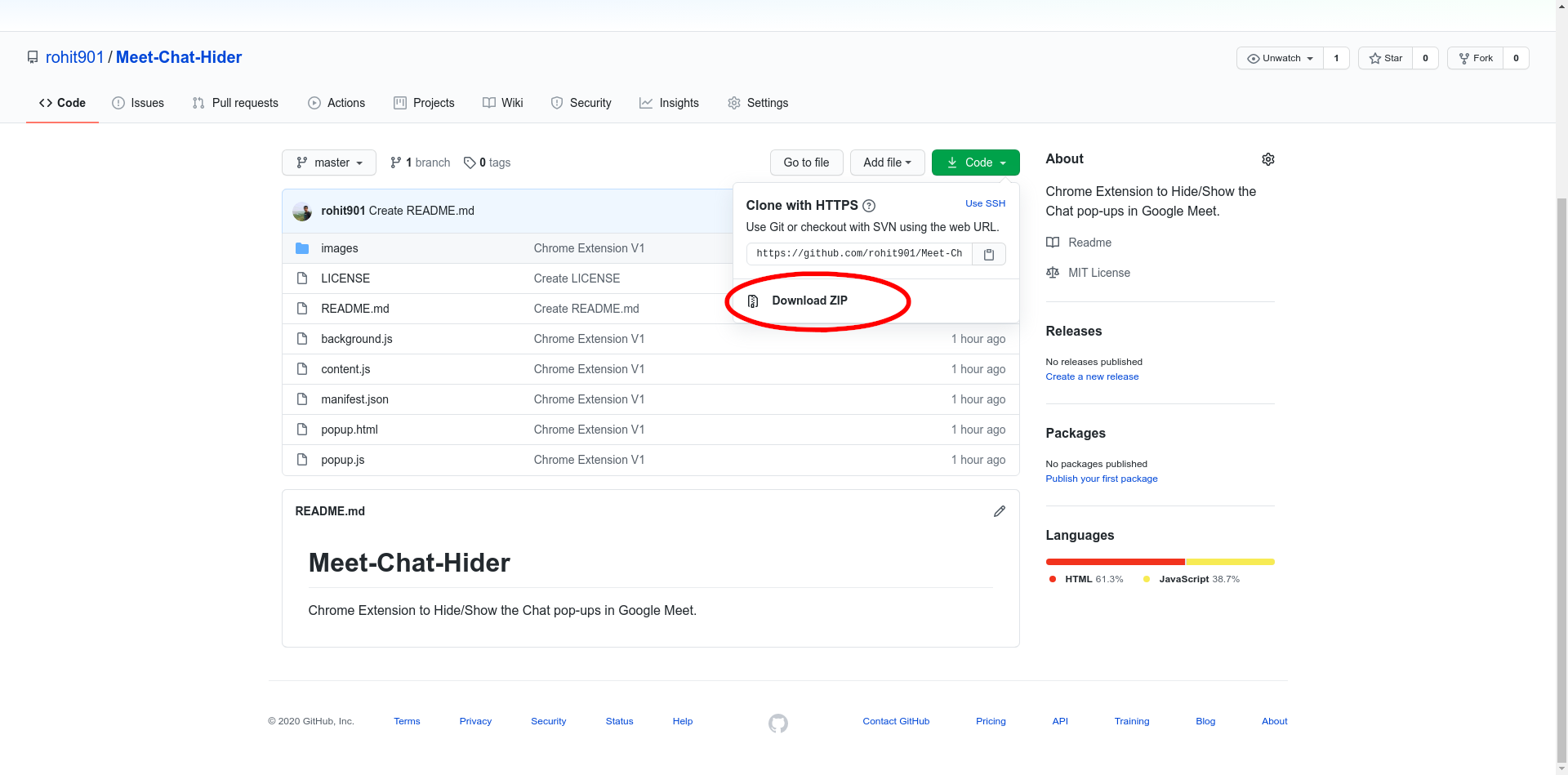Open the 0 tags link
This screenshot has width=1568, height=775.
coord(488,163)
